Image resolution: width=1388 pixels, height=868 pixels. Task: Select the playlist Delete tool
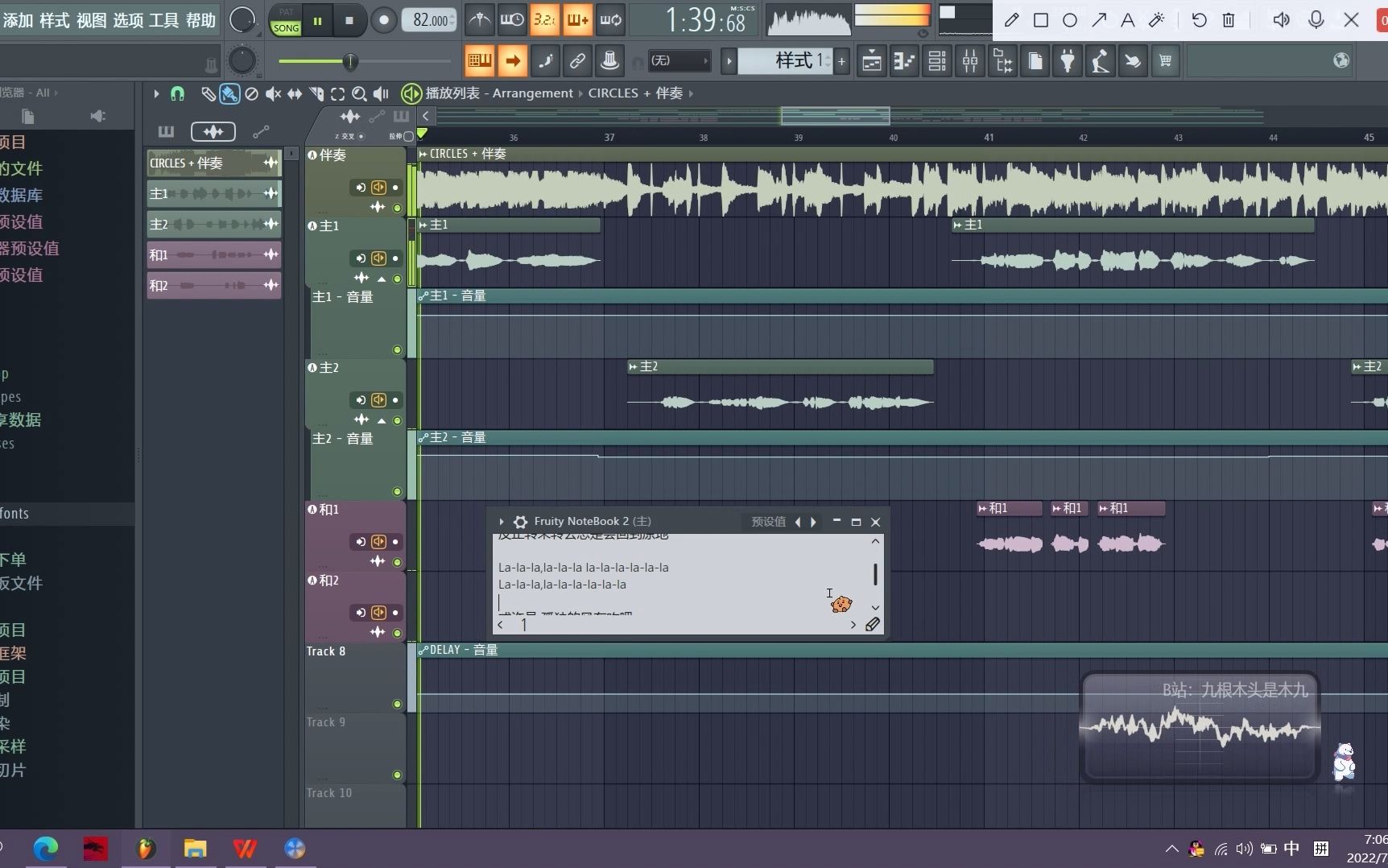click(x=251, y=94)
